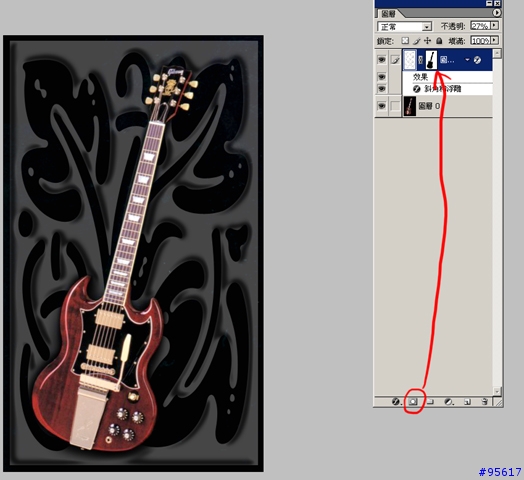524x480 pixels.
Task: Click the Add Layer Mask button
Action: (413, 401)
